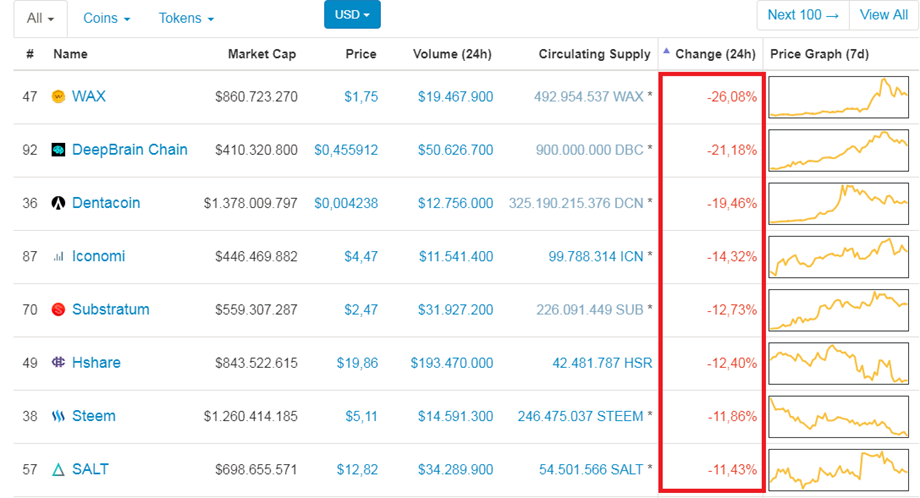The width and height of the screenshot is (920, 498).
Task: Open the Dentacoin name link
Action: [106, 203]
